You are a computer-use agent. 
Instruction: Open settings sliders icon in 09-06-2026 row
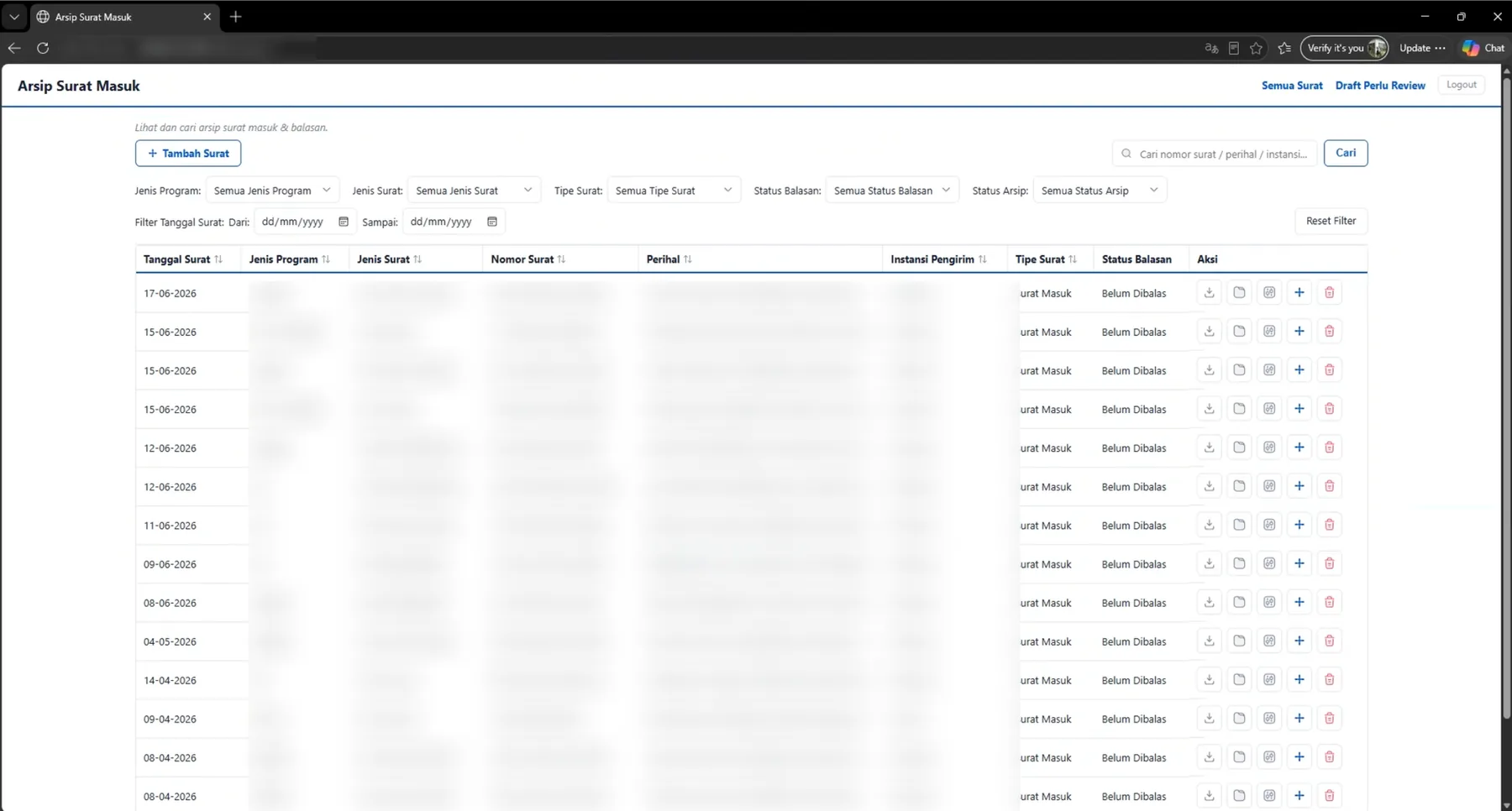1269,563
